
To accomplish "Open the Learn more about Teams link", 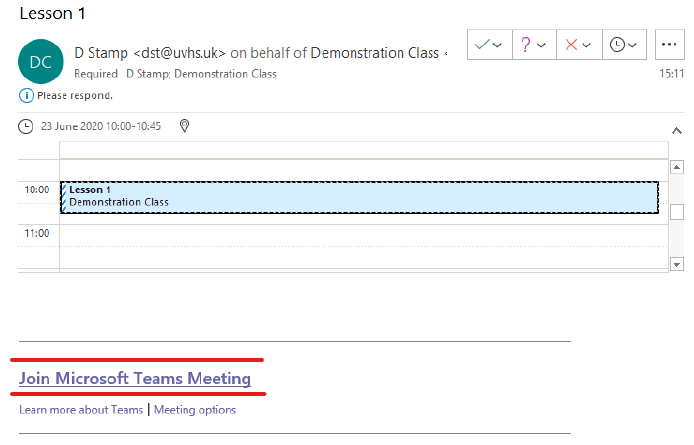I will pos(81,409).
